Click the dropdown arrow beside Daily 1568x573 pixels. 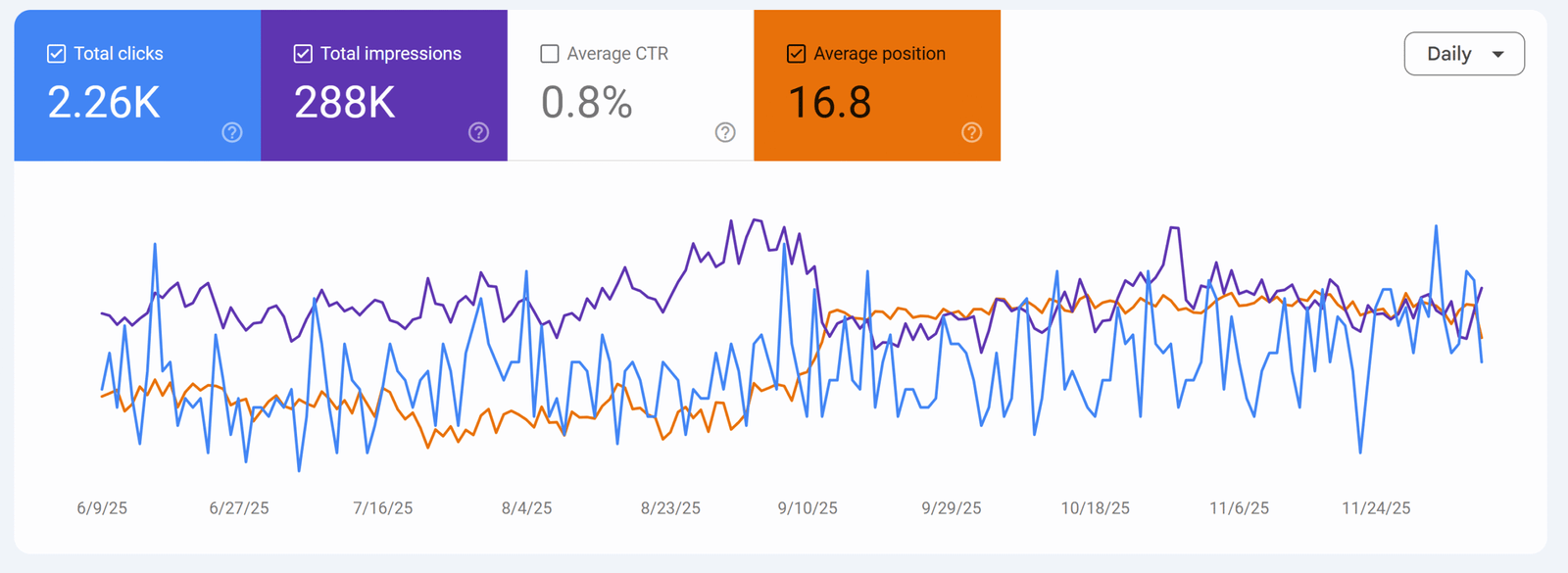pos(1497,55)
